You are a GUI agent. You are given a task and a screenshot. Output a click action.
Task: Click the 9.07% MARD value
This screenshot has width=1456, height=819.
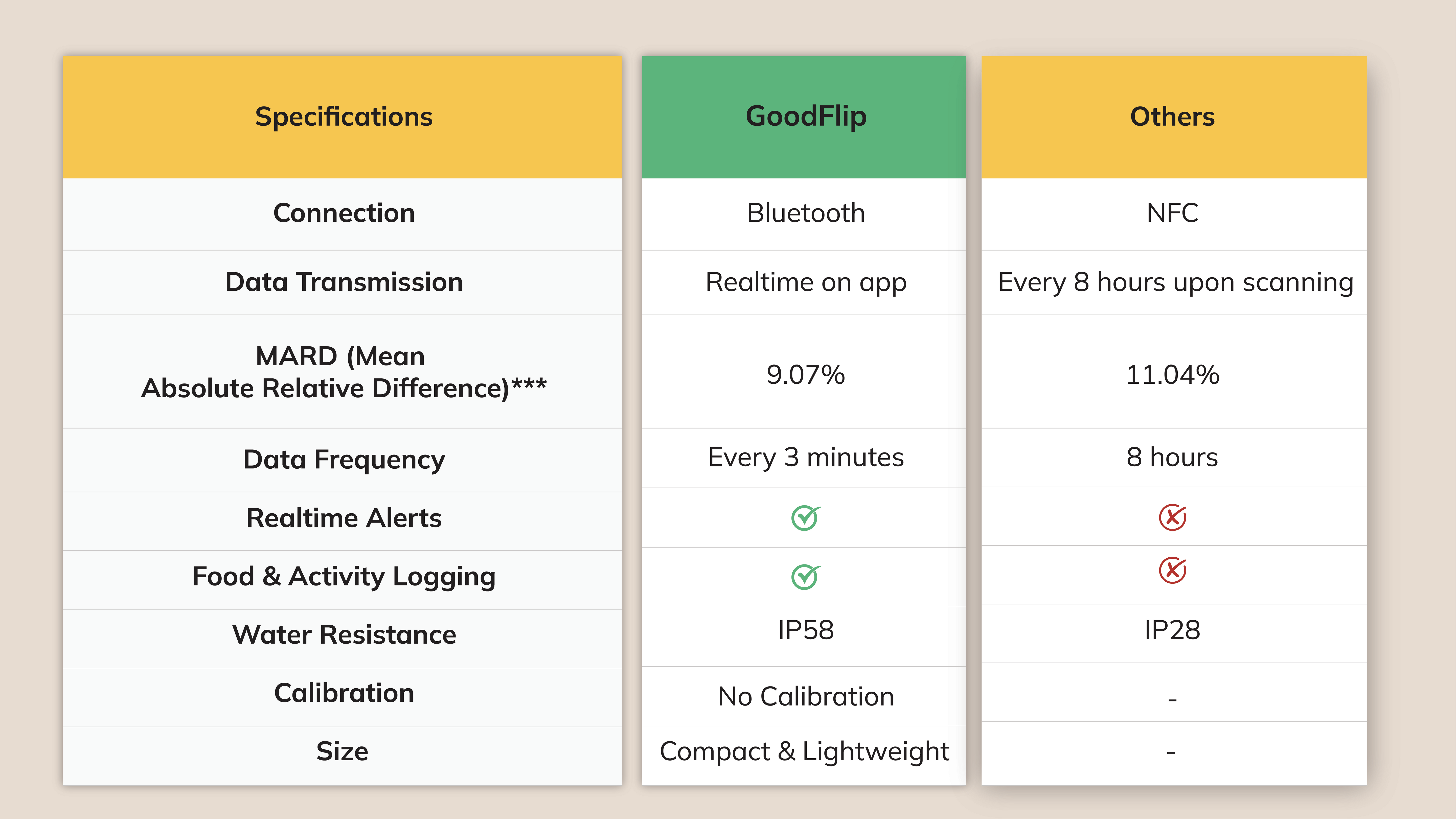(x=805, y=374)
